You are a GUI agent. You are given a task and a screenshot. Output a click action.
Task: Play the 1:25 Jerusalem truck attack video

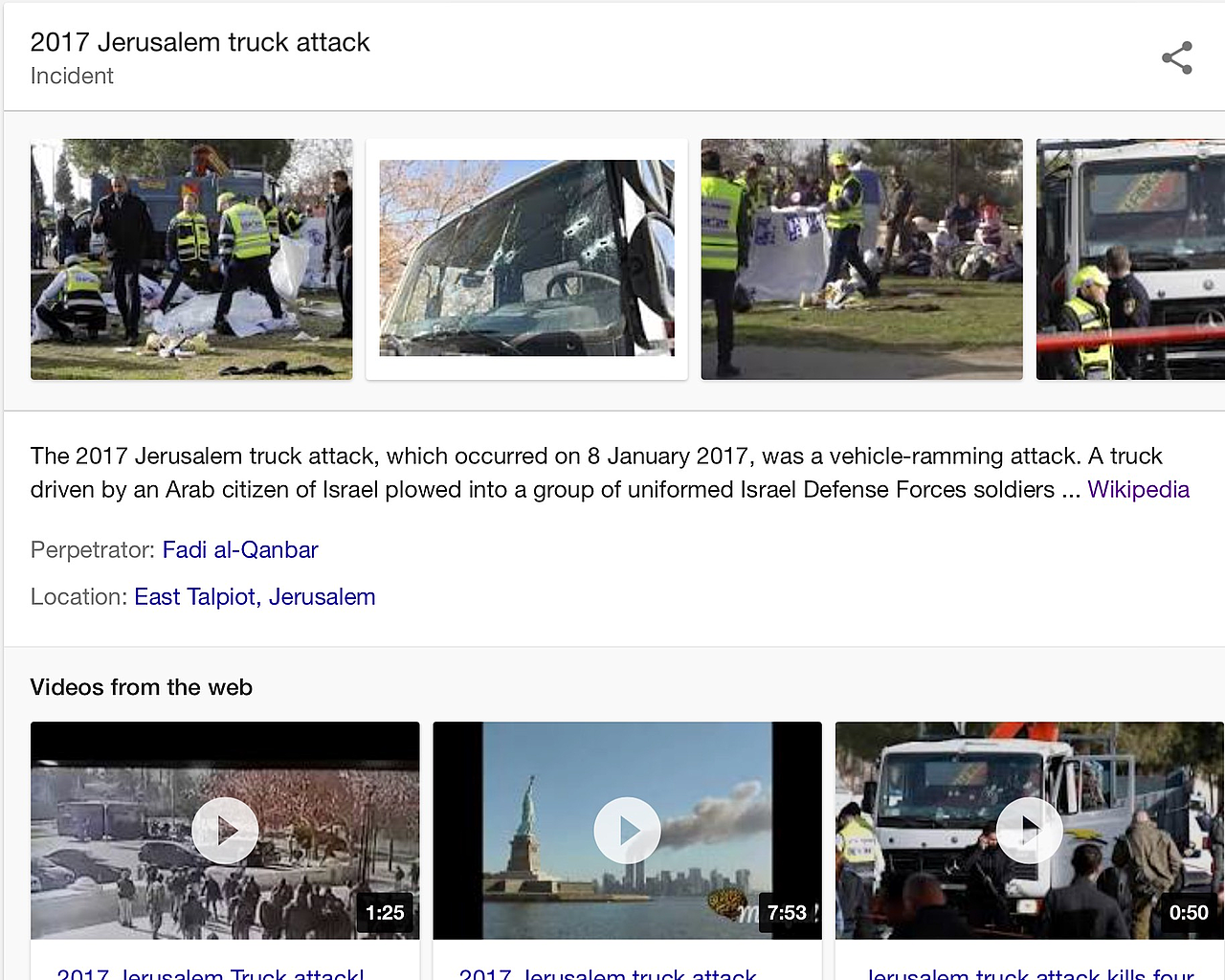(225, 831)
